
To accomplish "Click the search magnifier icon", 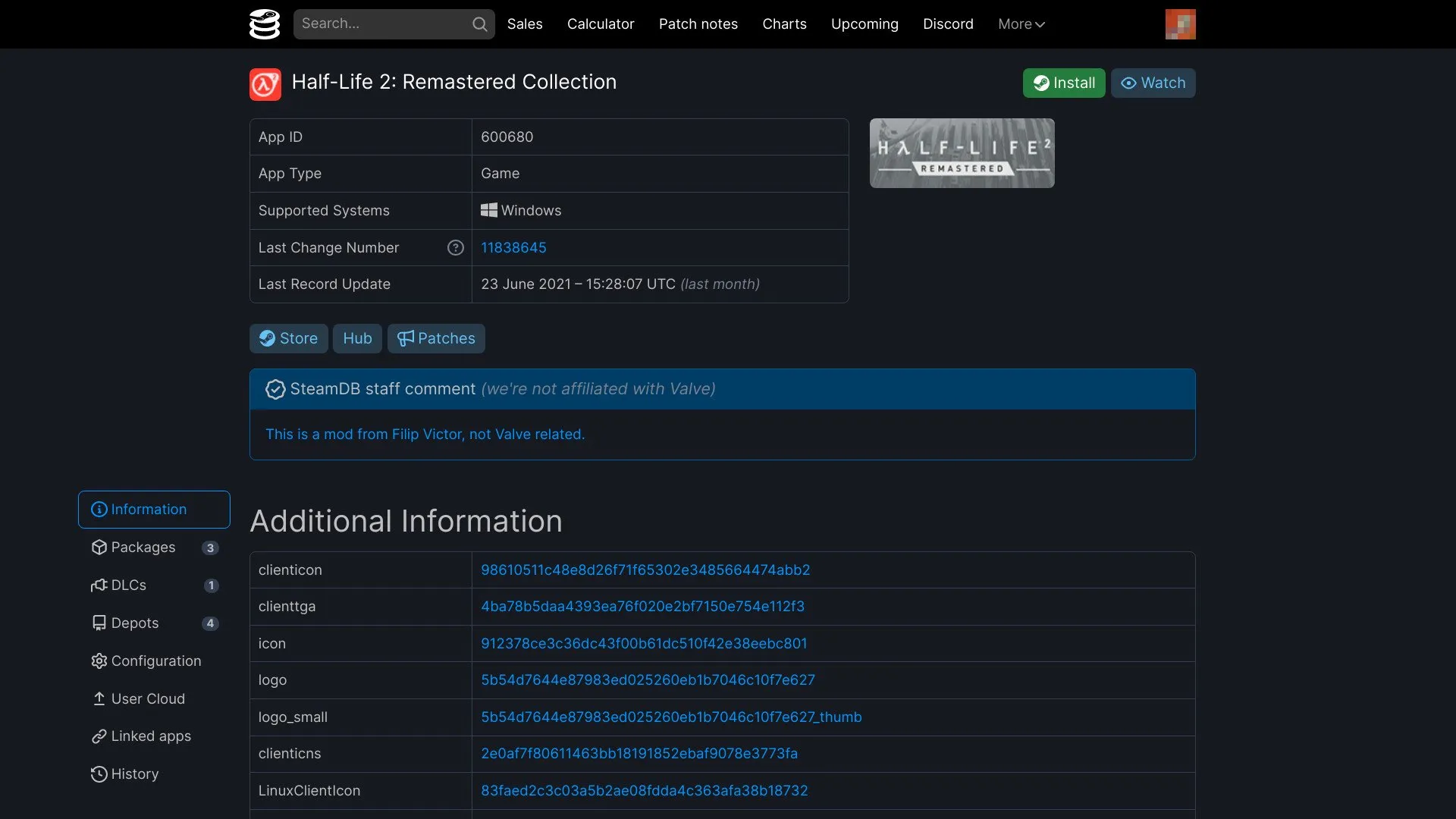I will 479,24.
